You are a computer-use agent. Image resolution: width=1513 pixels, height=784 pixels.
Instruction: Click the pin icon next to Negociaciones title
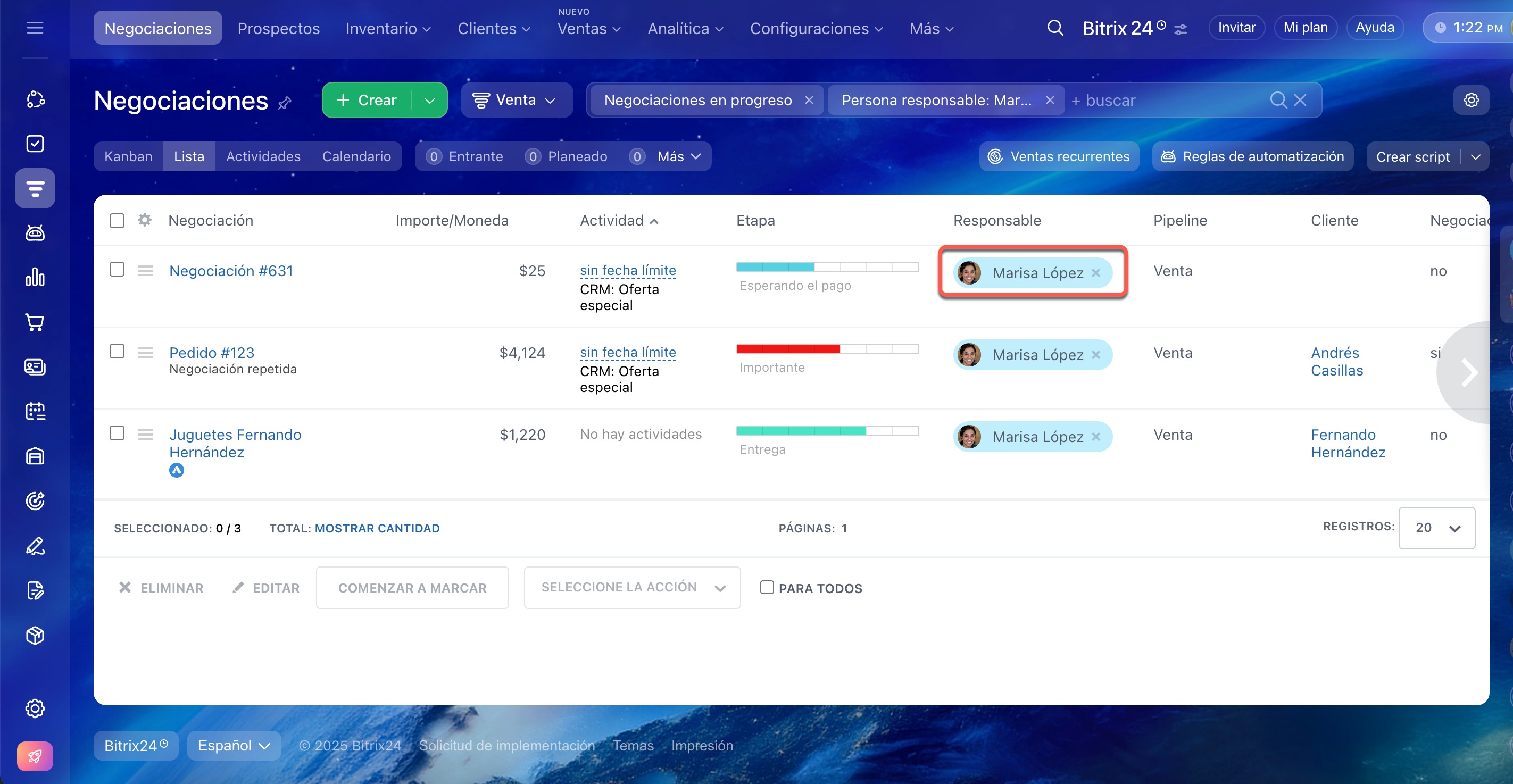click(285, 103)
